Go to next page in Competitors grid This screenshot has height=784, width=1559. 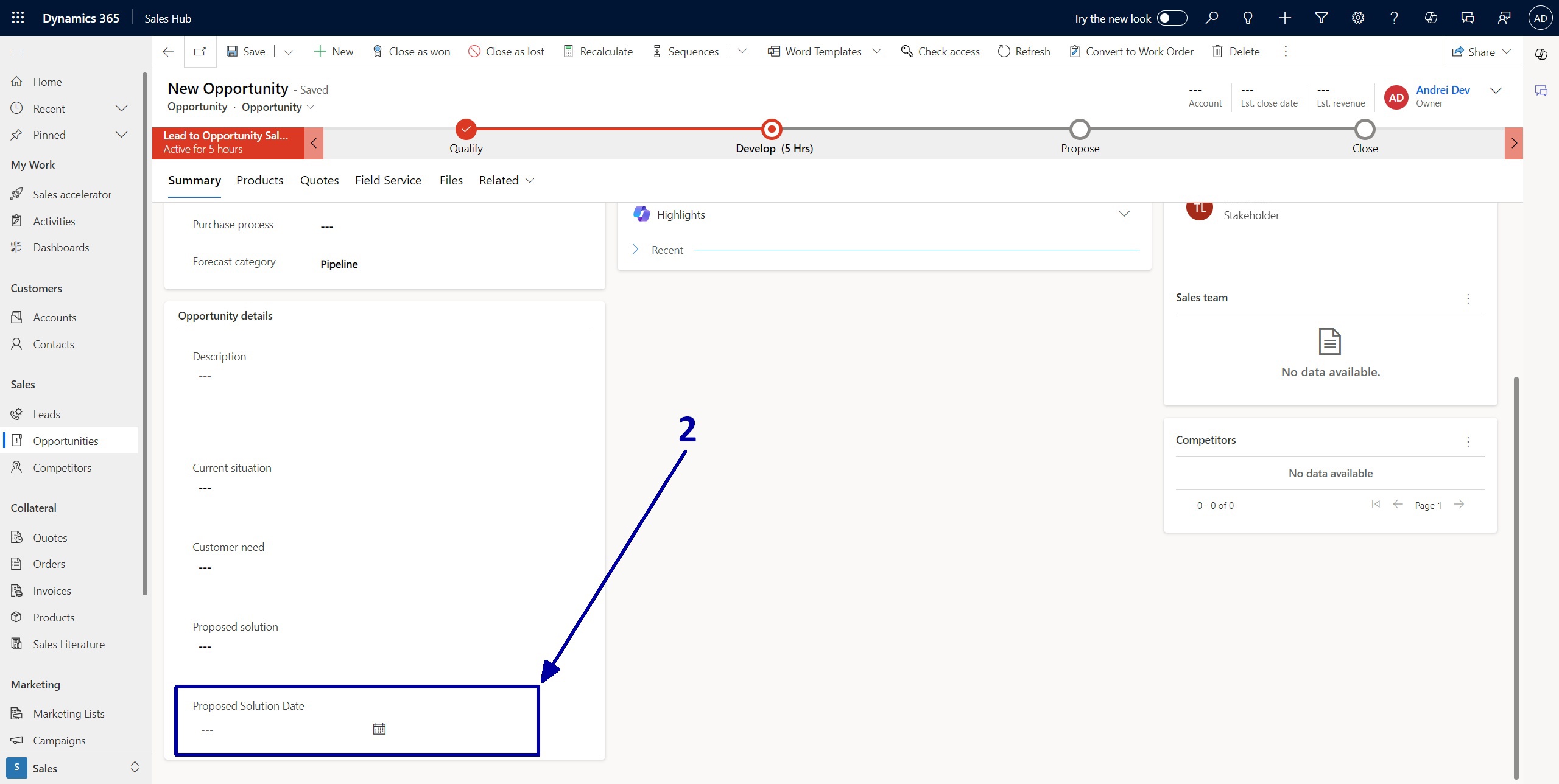[1459, 505]
